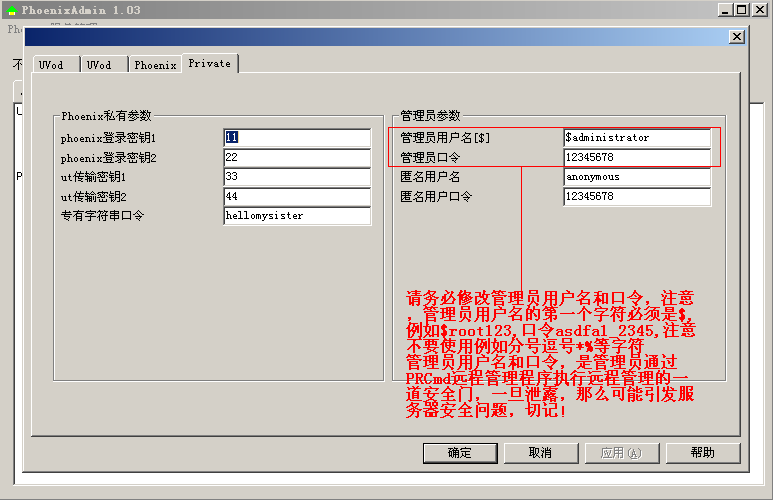The width and height of the screenshot is (773, 500).
Task: Cancel with the 取消 button
Action: point(541,453)
